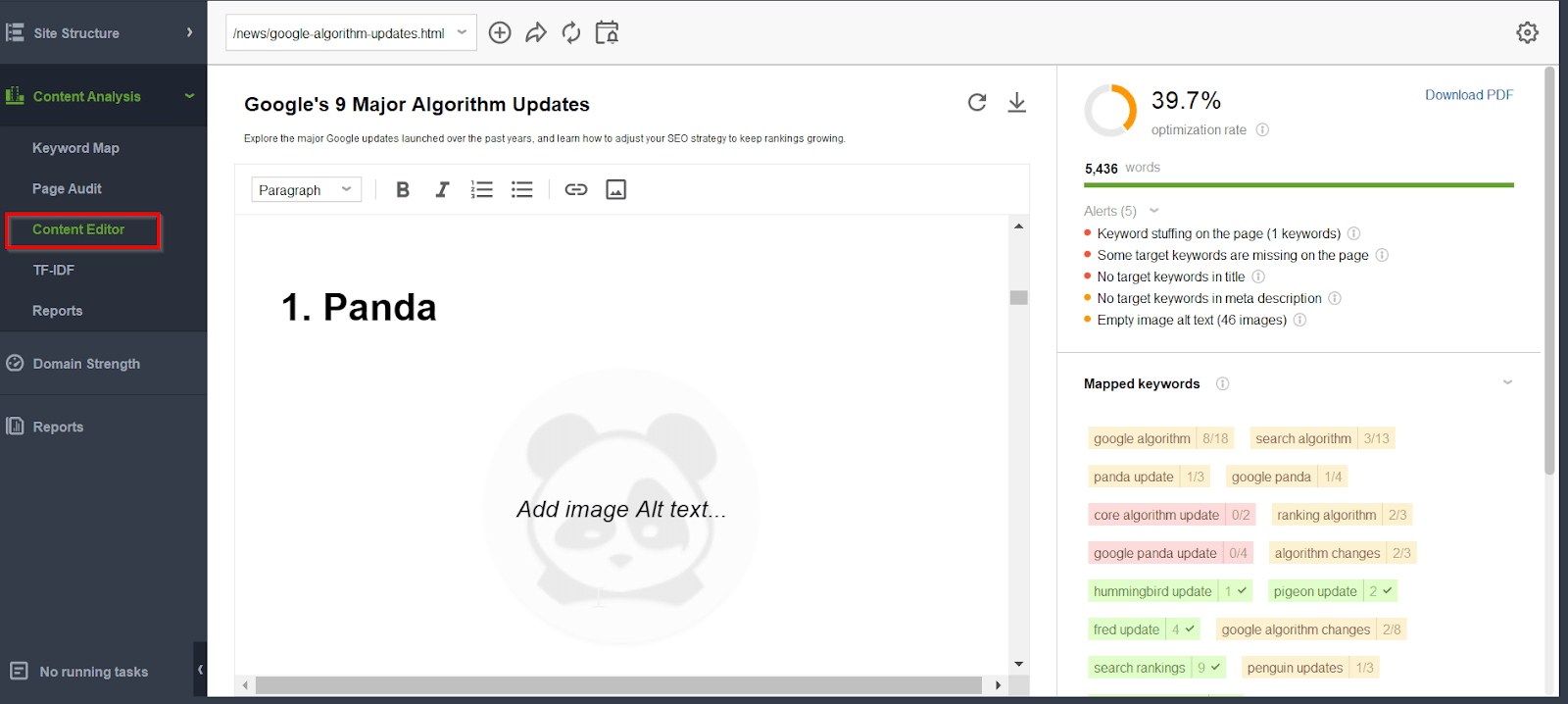Click the Domain Strength gauge icon

point(15,363)
